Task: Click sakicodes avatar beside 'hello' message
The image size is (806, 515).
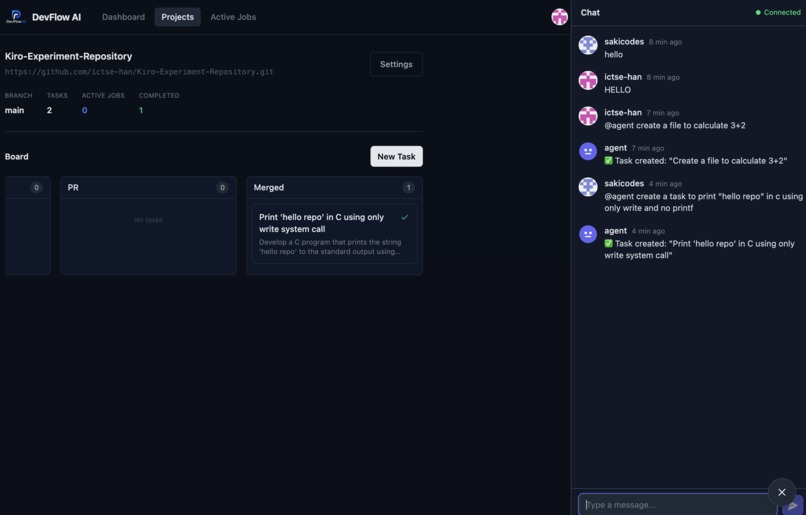Action: click(588, 45)
